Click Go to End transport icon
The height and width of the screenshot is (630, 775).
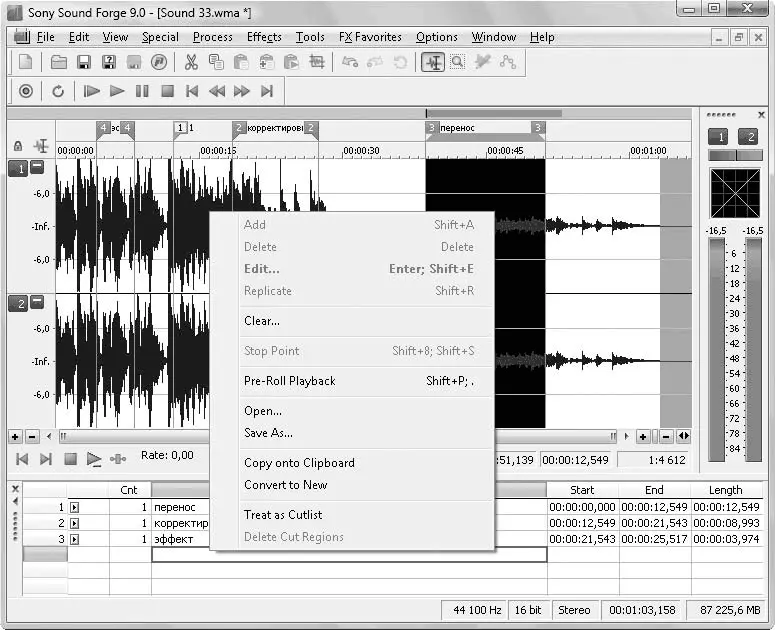[267, 91]
